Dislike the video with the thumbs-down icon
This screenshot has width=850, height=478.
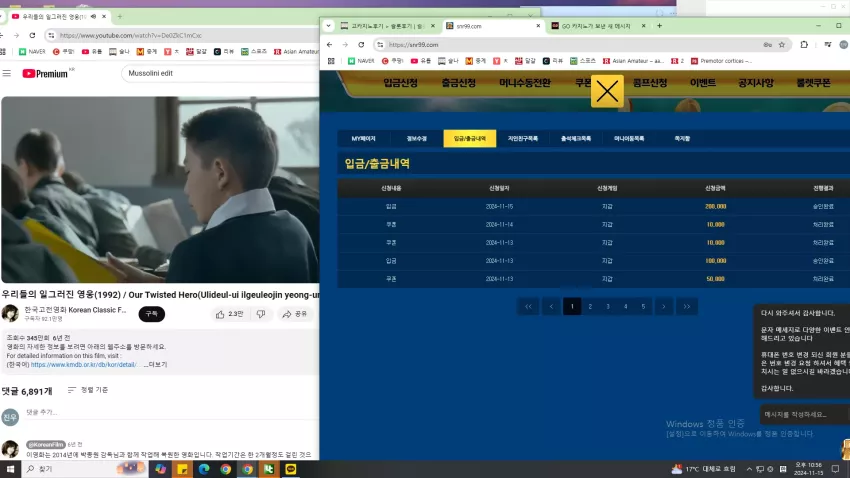tap(261, 314)
